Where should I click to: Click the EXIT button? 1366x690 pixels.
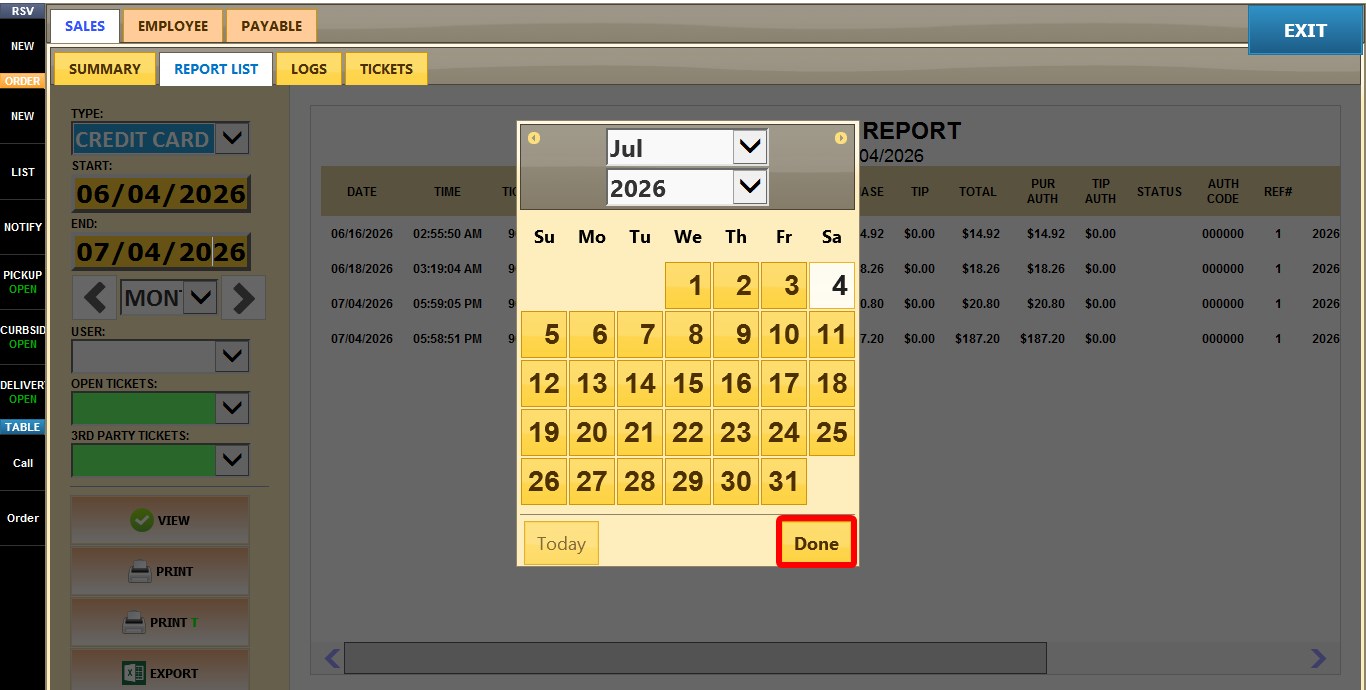point(1305,31)
